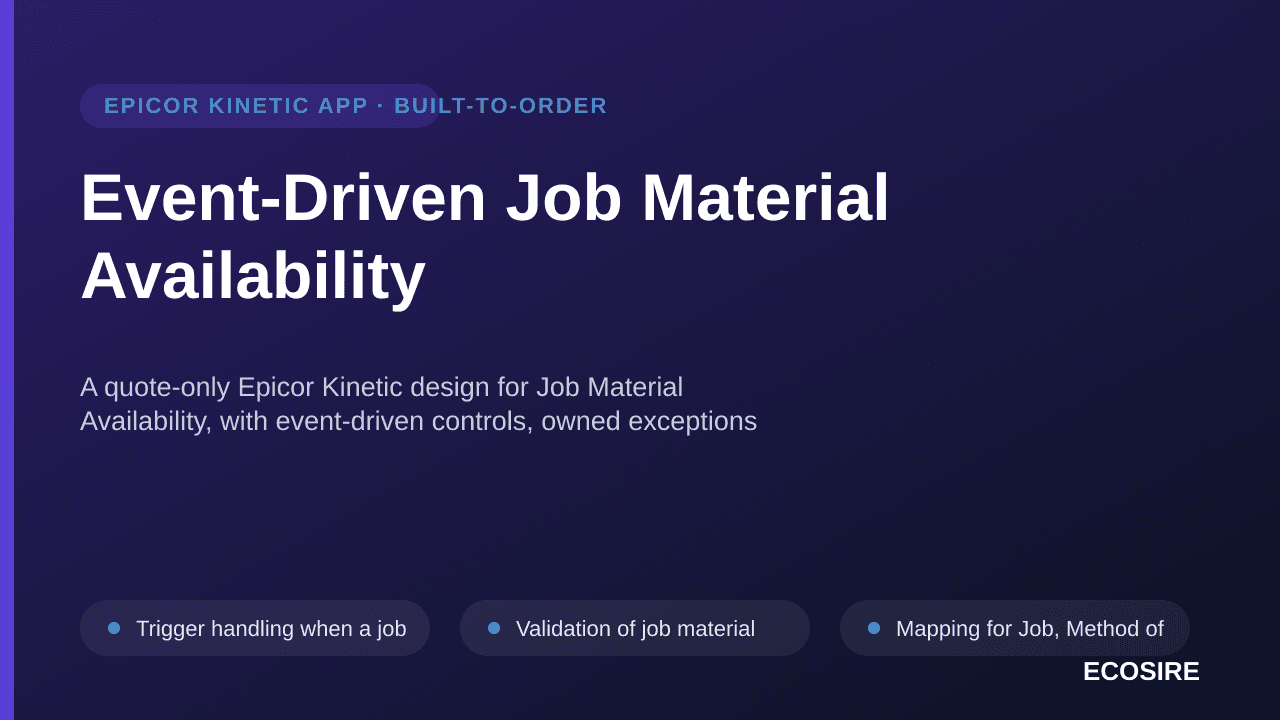Viewport: 1280px width, 720px height.
Task: Select the 'Mapping for Job, Method of' pill
Action: click(x=1015, y=628)
